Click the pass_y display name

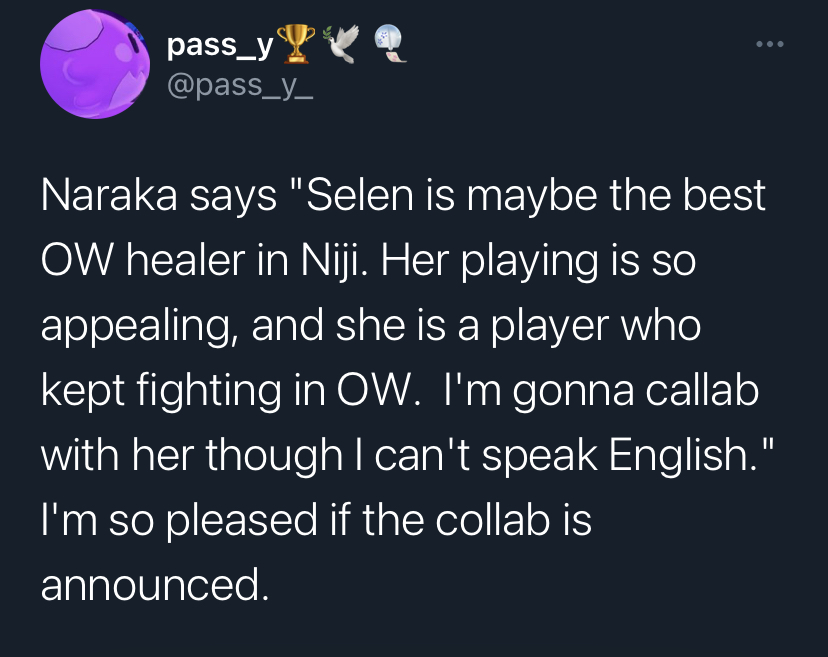pyautogui.click(x=220, y=45)
